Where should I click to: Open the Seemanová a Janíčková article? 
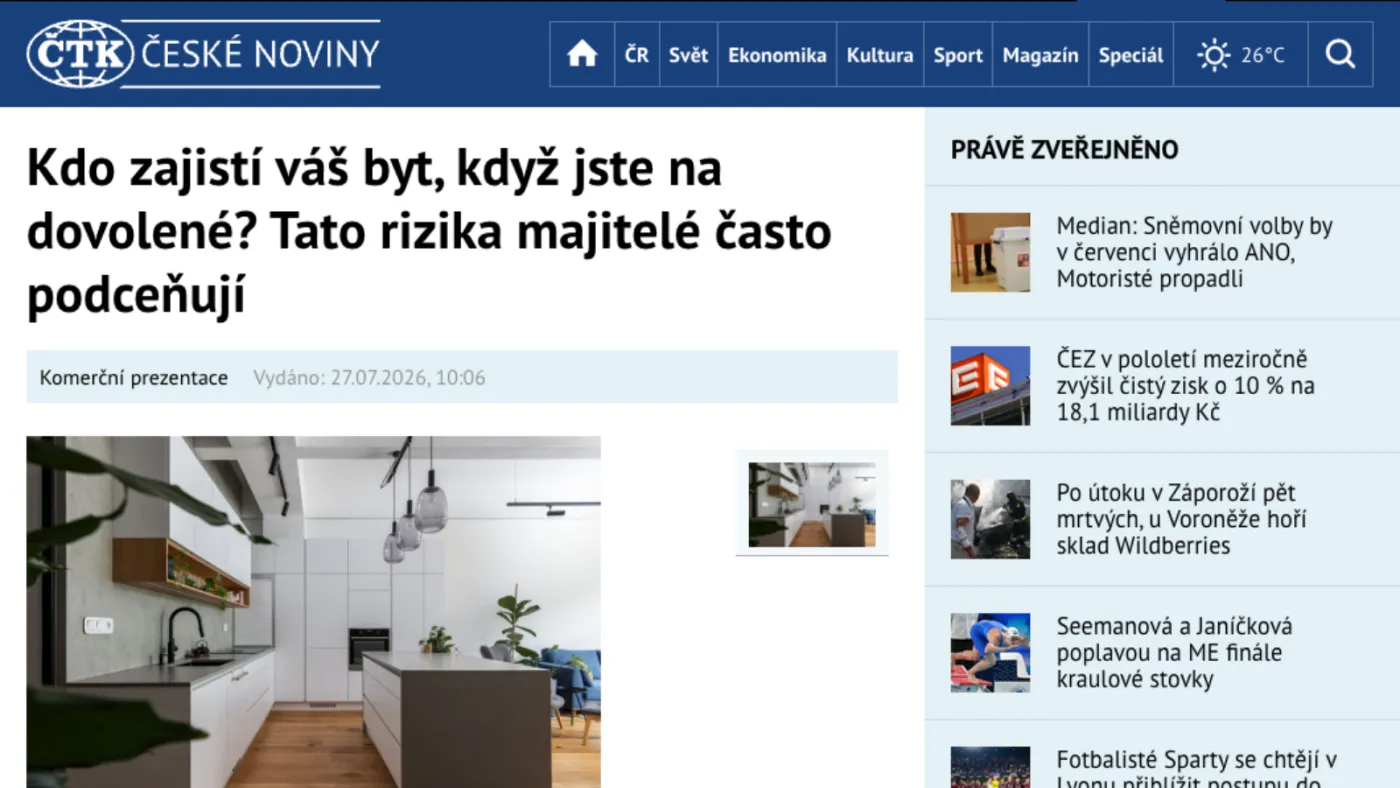pos(1175,653)
